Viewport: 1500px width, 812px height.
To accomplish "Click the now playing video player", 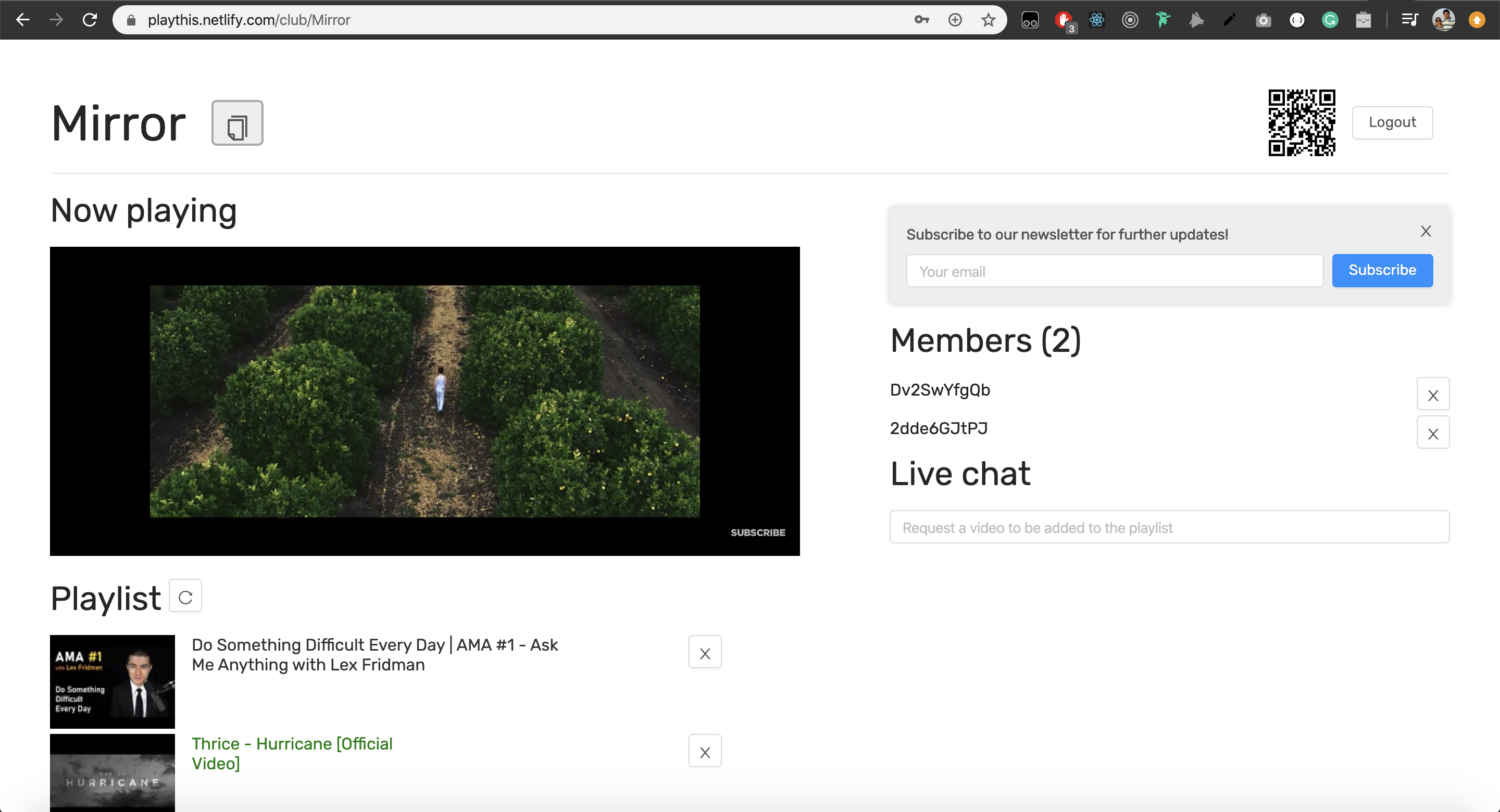I will point(424,401).
